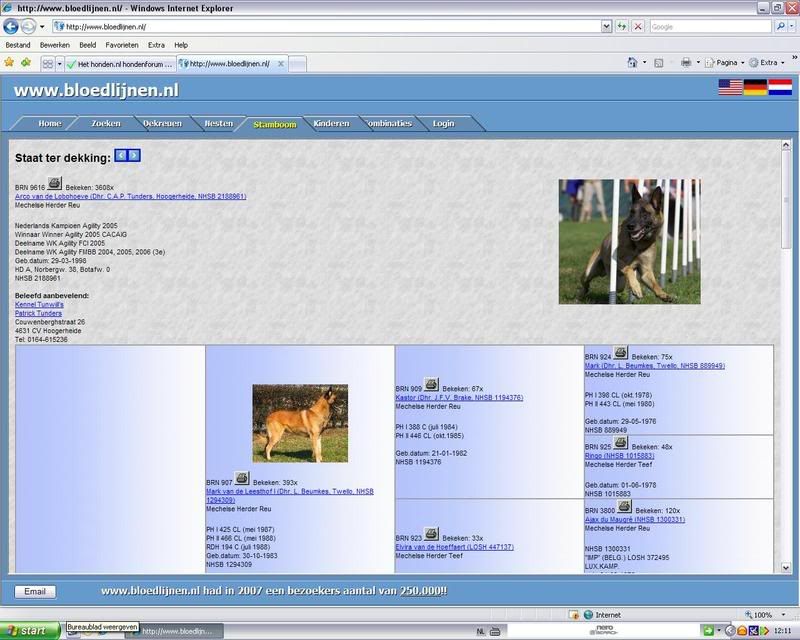Show previous dog with left arrow button
The image size is (800, 640).
click(x=121, y=155)
